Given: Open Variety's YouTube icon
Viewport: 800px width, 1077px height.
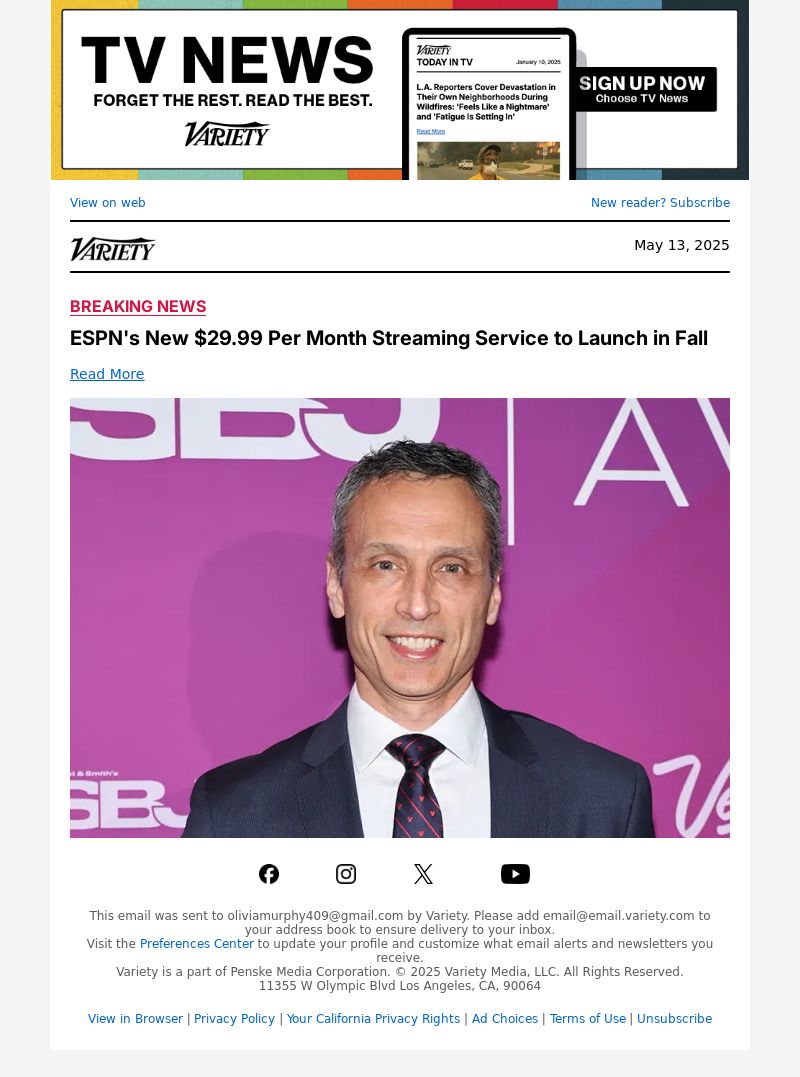Looking at the screenshot, I should (515, 874).
